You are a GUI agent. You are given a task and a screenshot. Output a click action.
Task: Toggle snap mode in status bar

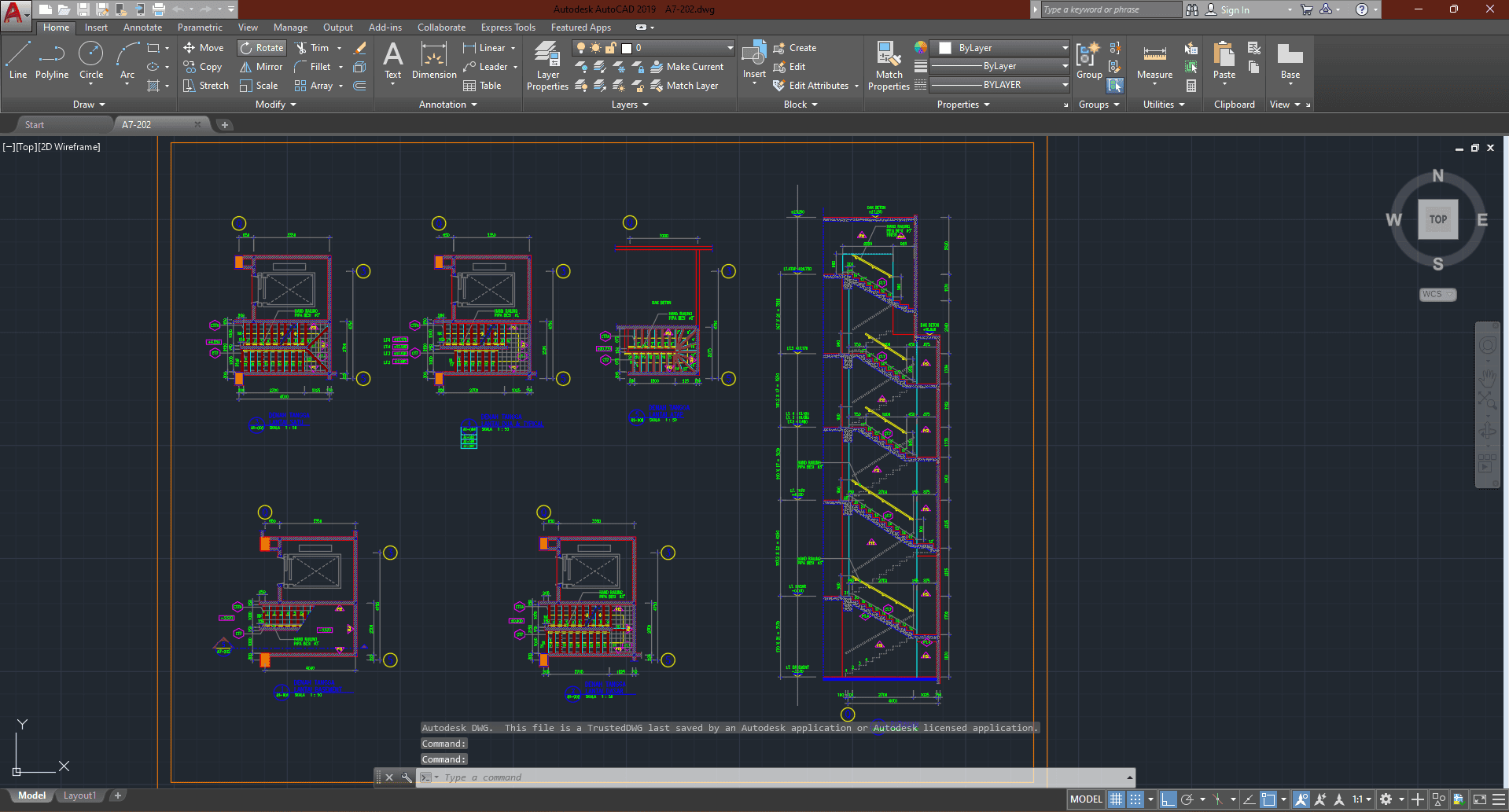pyautogui.click(x=1135, y=799)
